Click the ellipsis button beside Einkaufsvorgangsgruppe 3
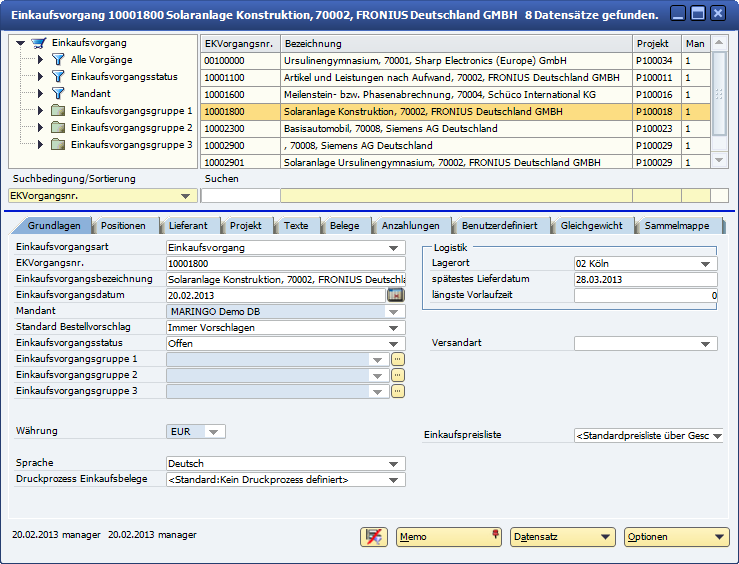Image resolution: width=739 pixels, height=564 pixels. (x=397, y=391)
